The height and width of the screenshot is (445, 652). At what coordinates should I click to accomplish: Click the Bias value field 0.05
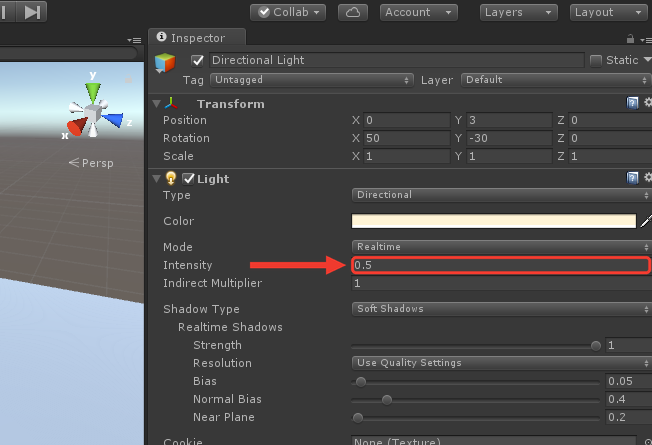tap(628, 381)
